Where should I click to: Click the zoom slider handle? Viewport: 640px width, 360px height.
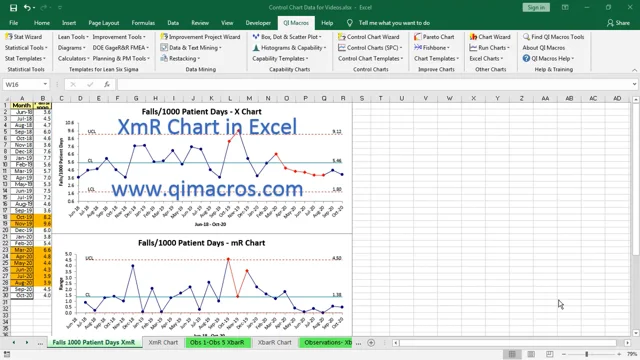click(x=587, y=354)
